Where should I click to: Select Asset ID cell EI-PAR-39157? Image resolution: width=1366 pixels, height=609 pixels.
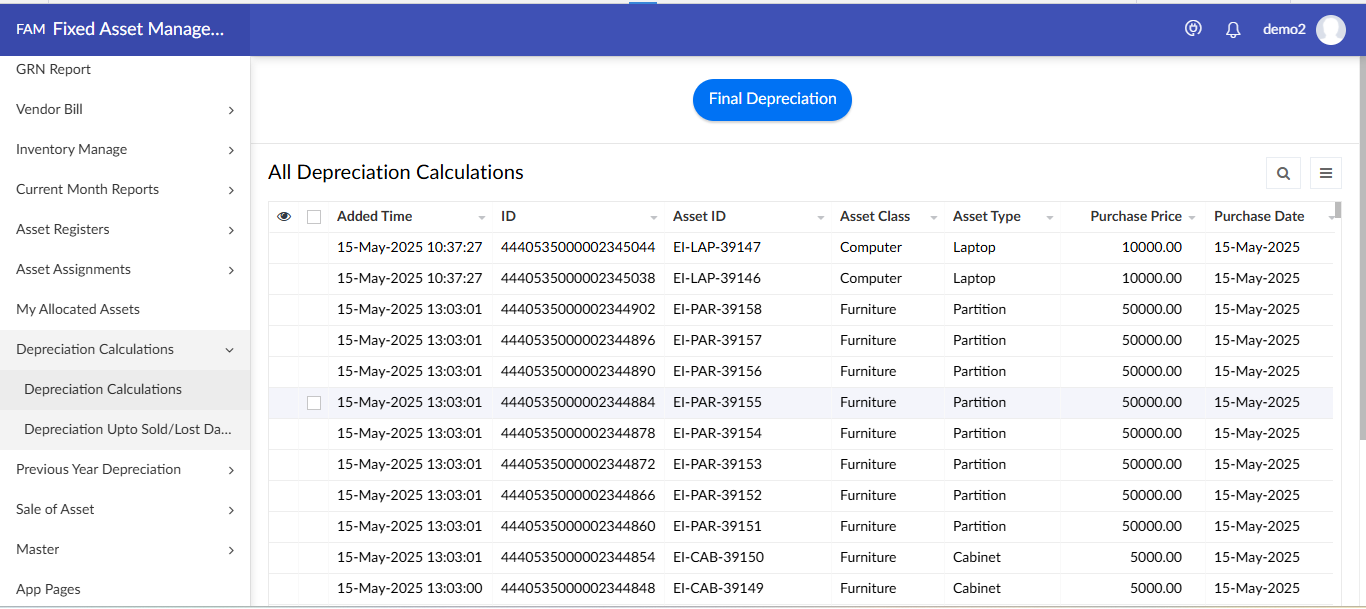point(717,340)
